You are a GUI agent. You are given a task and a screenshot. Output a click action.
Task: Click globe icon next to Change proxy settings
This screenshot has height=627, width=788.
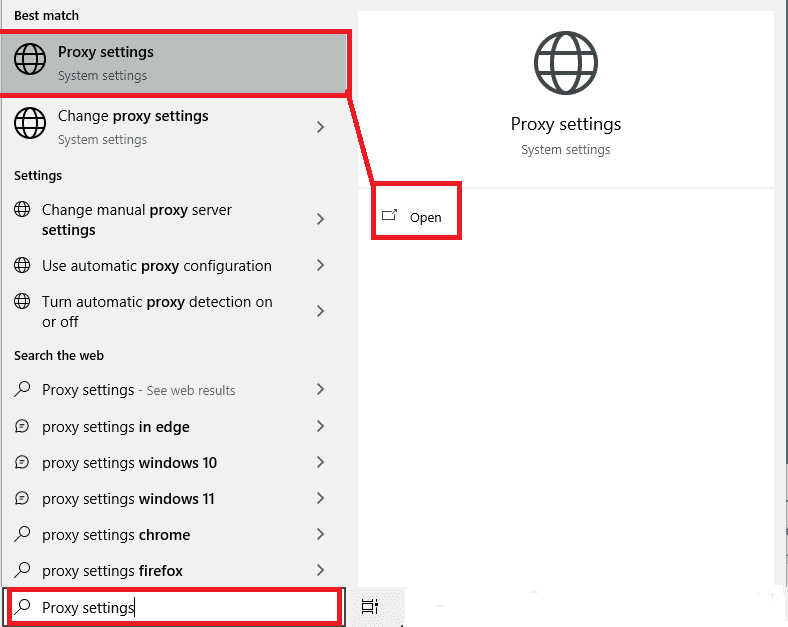tap(30, 126)
